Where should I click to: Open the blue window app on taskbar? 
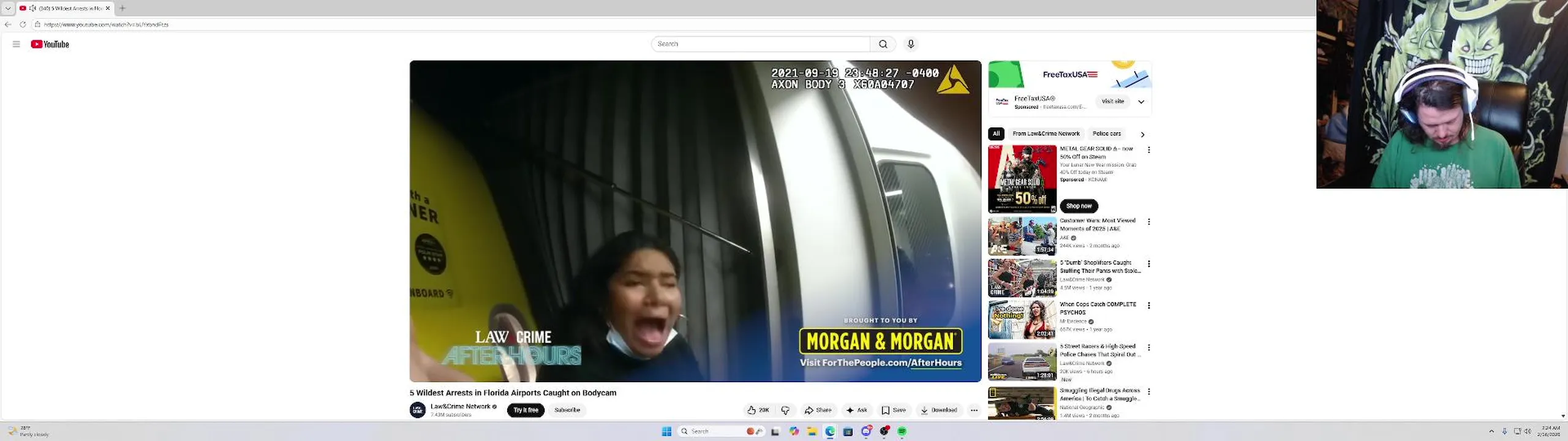coord(848,432)
